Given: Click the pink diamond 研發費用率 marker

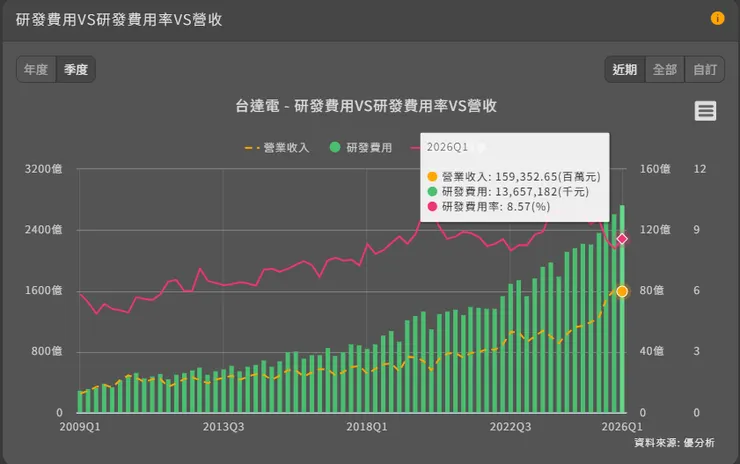Looking at the screenshot, I should pyautogui.click(x=622, y=239).
